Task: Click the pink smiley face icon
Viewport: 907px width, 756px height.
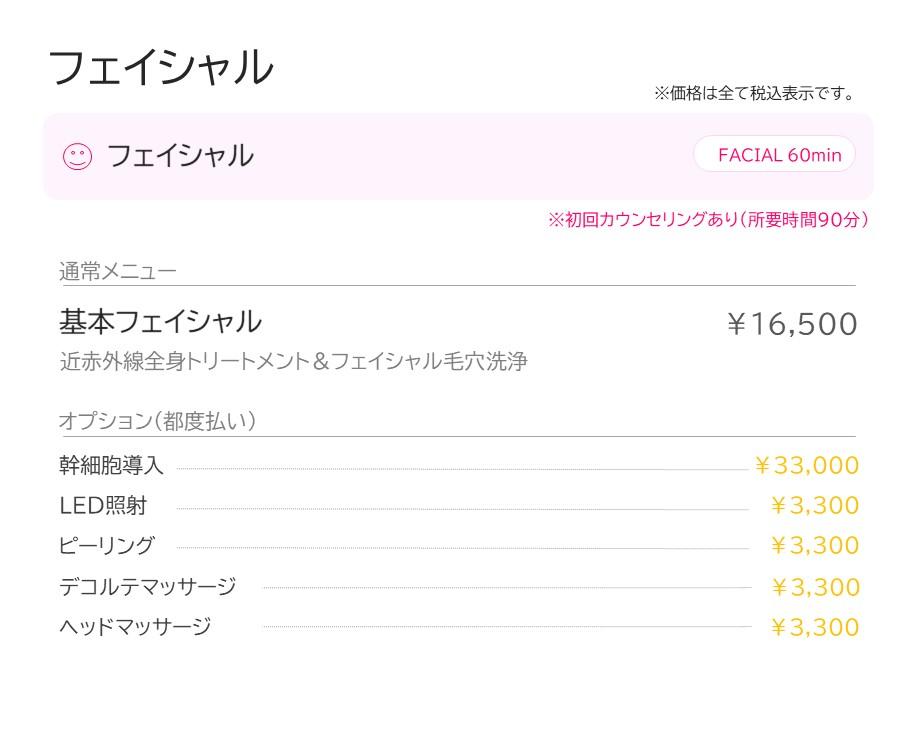Action: tap(77, 156)
